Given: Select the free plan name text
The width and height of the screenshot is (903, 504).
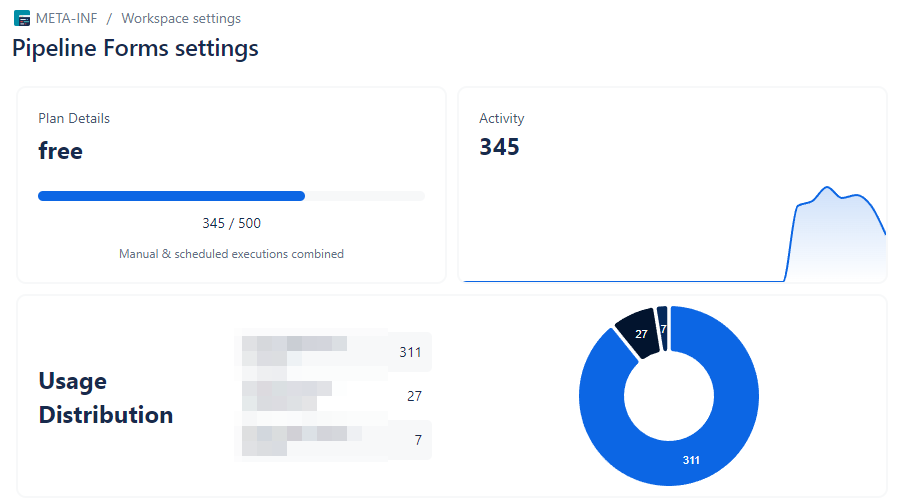Looking at the screenshot, I should 60,151.
